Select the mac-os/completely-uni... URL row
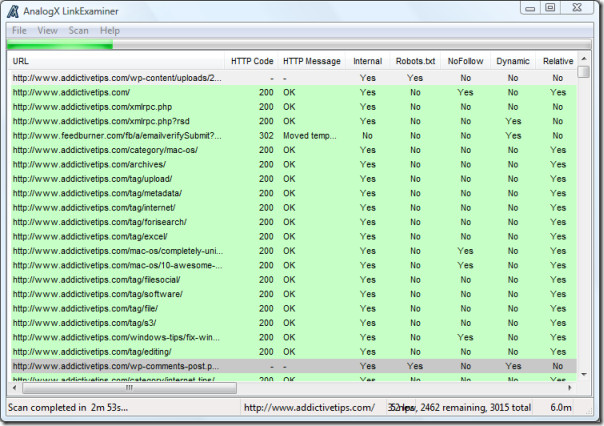The image size is (604, 426). [x=293, y=251]
